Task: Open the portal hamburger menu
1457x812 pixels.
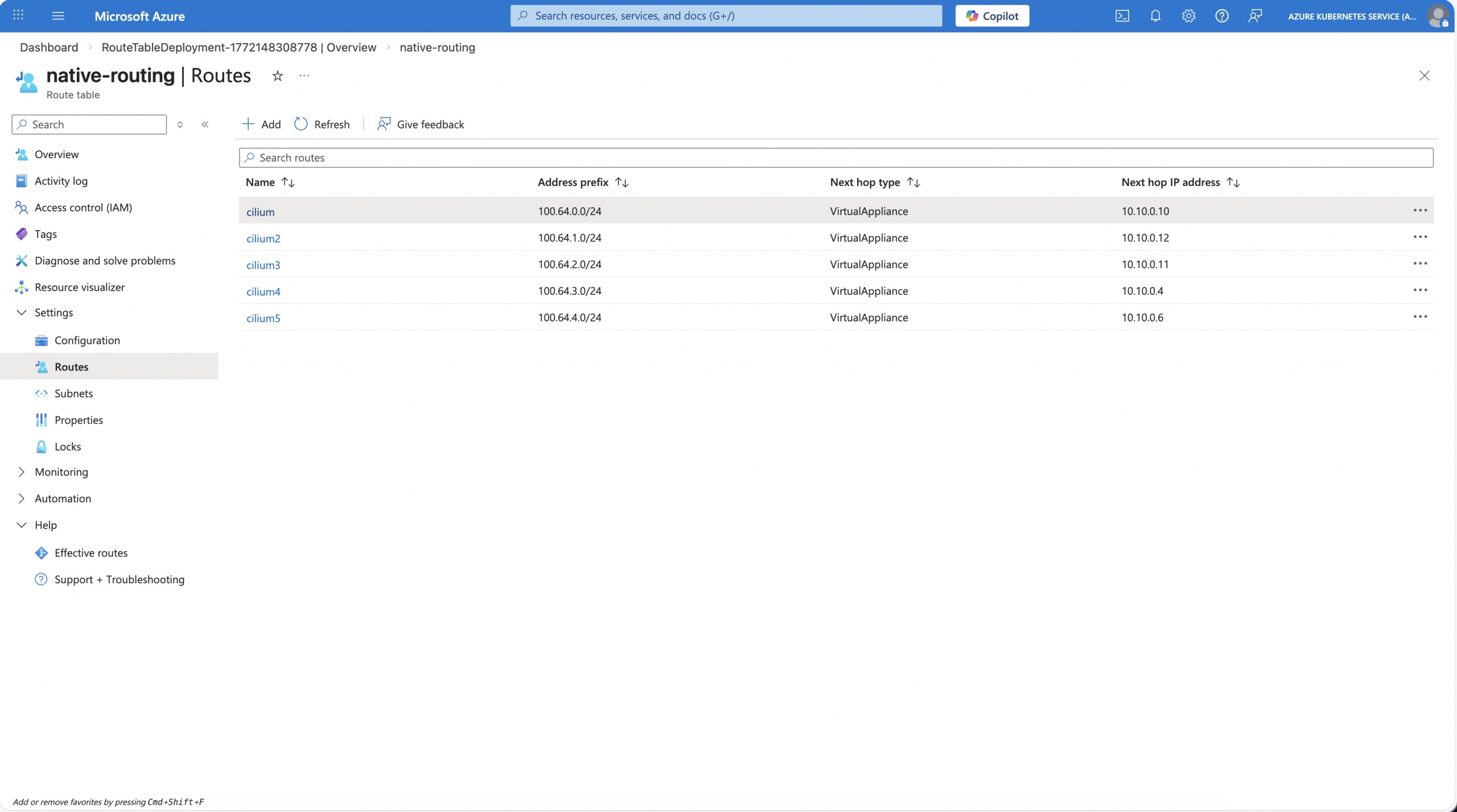Action: 57,16
